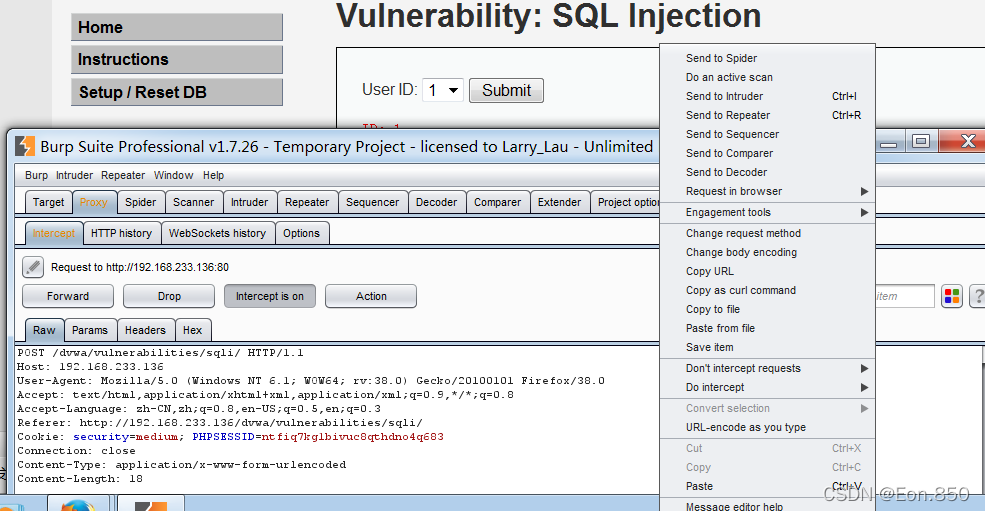The image size is (985, 511).
Task: Switch to the Target tab
Action: [x=48, y=202]
